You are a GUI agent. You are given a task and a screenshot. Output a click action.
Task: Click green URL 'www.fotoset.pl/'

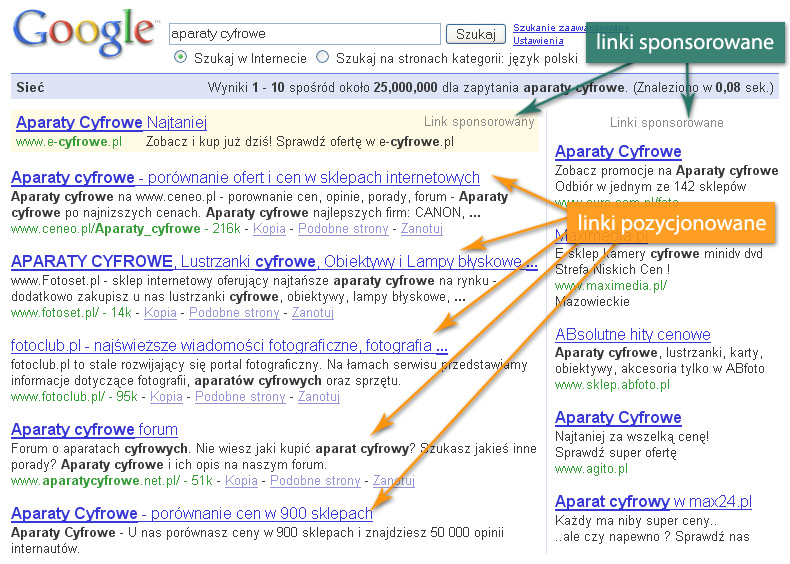[x=55, y=312]
